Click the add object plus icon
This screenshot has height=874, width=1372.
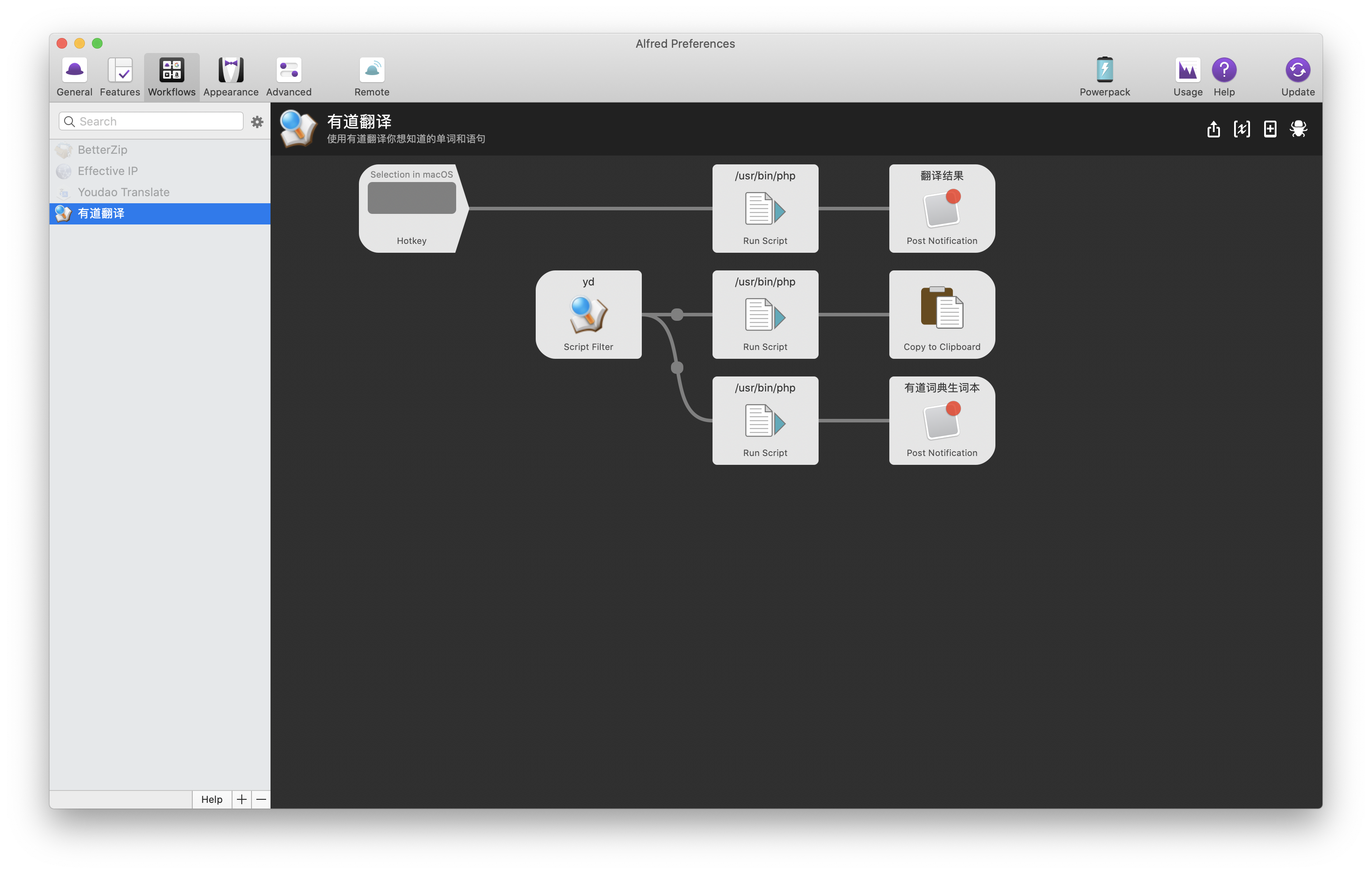pos(1269,129)
